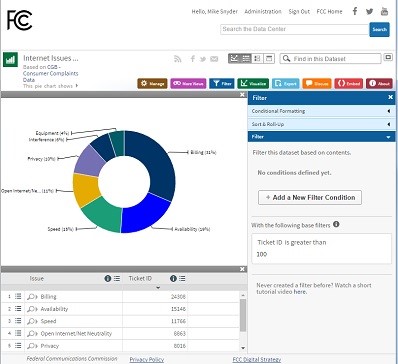Image resolution: width=398 pixels, height=364 pixels.
Task: Open Issue column menu icon
Action: (117, 278)
